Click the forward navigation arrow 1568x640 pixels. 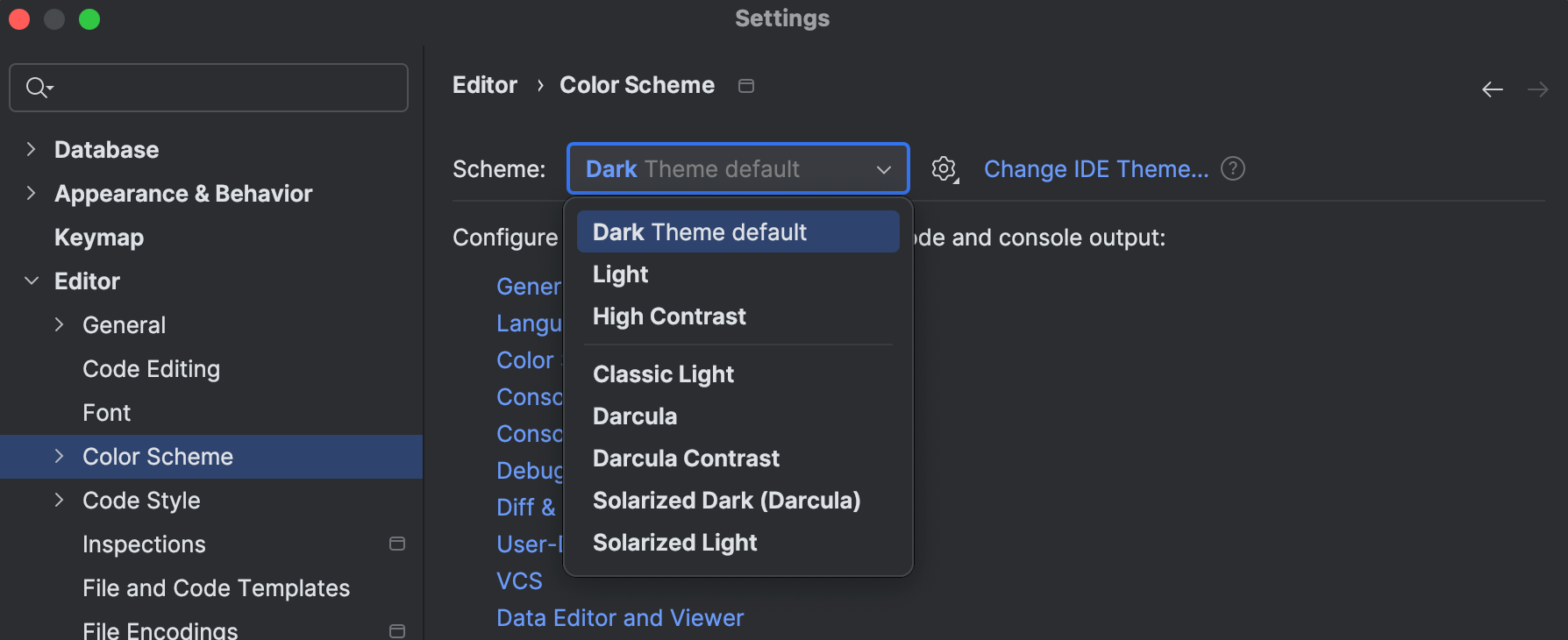click(x=1537, y=89)
